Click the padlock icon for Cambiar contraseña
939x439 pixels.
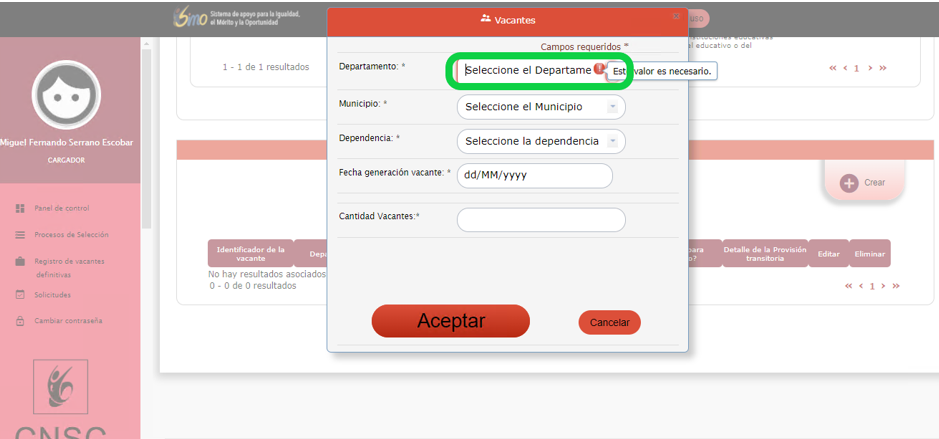tap(20, 321)
